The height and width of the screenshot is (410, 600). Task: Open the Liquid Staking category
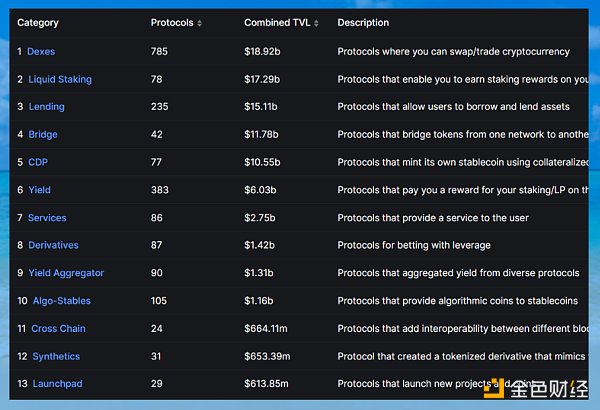click(x=60, y=79)
